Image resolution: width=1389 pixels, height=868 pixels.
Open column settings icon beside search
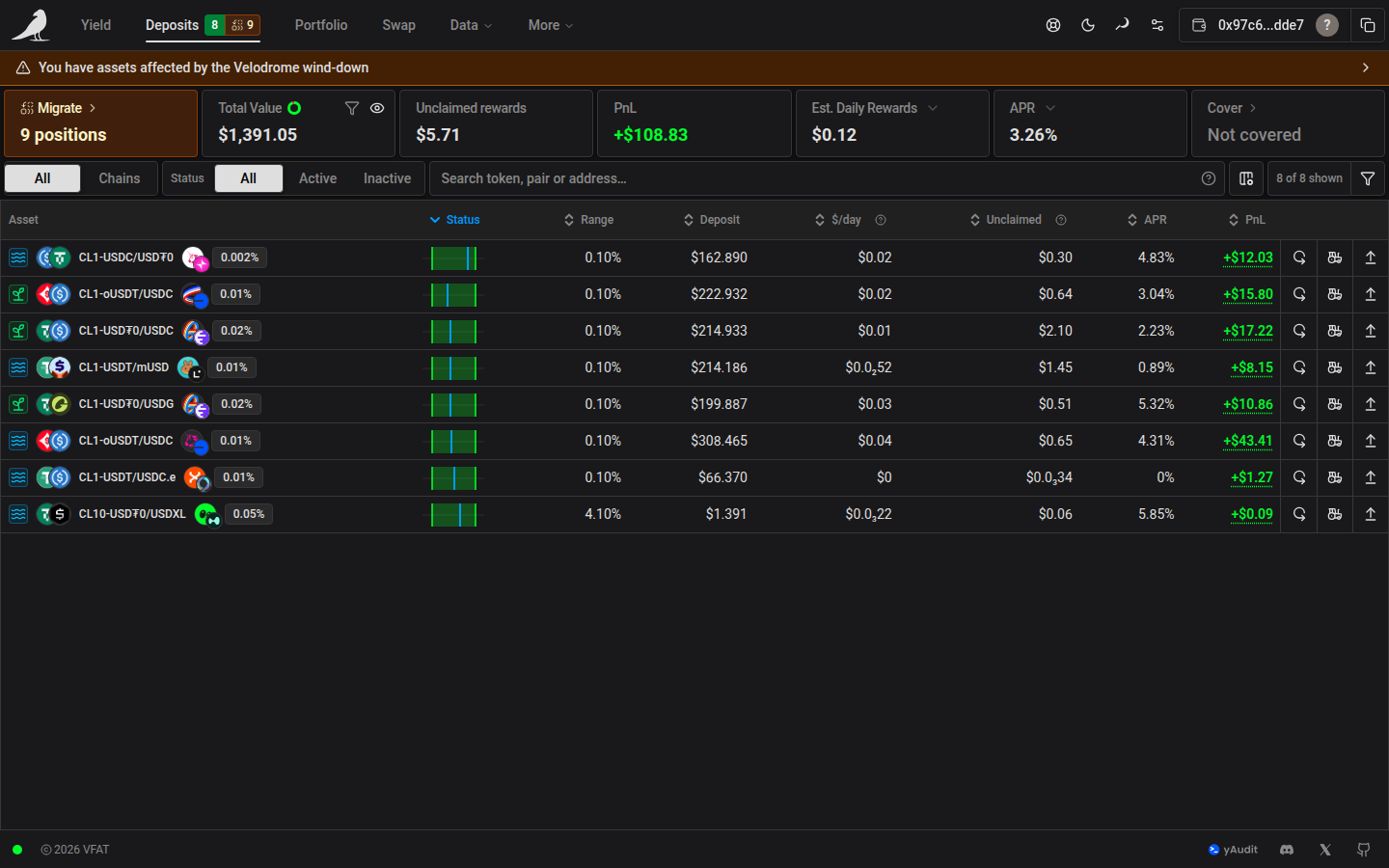[x=1246, y=178]
